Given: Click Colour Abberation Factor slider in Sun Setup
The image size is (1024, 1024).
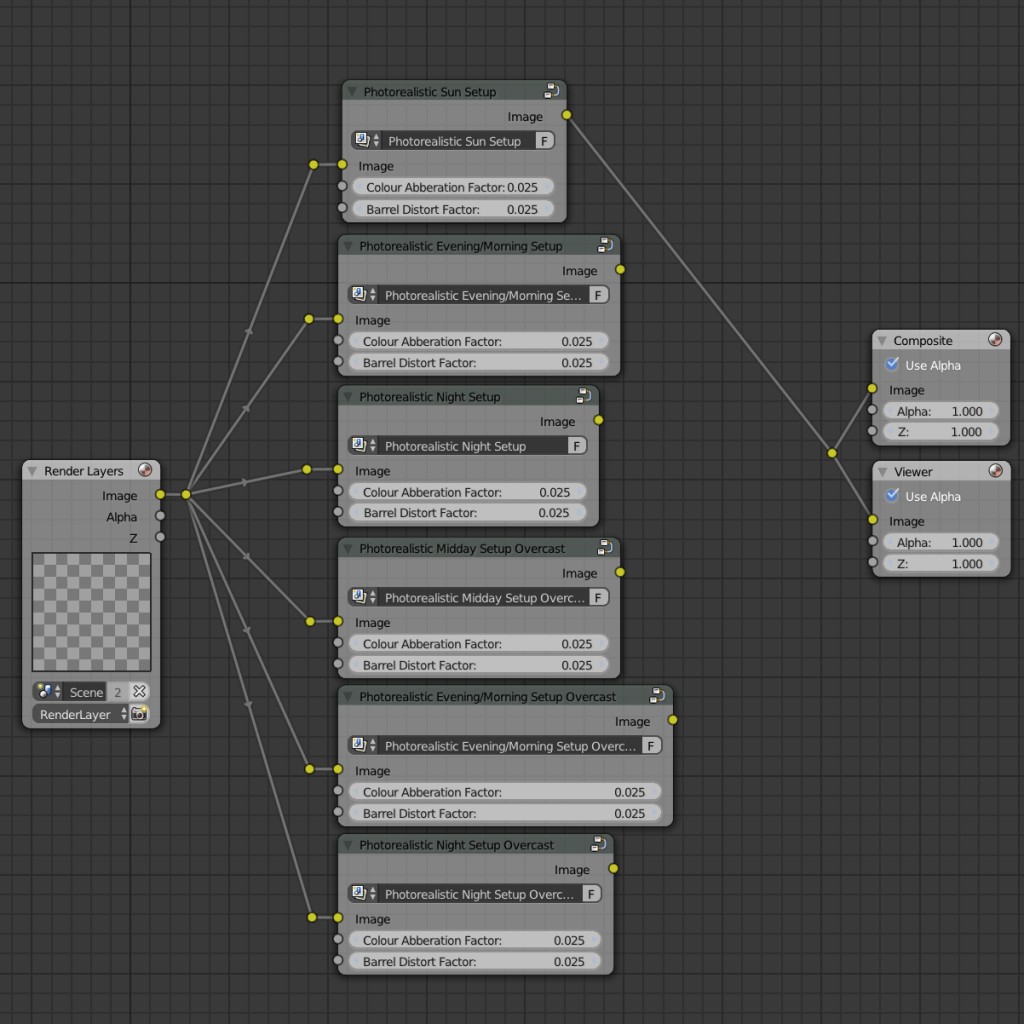Looking at the screenshot, I should pyautogui.click(x=452, y=187).
